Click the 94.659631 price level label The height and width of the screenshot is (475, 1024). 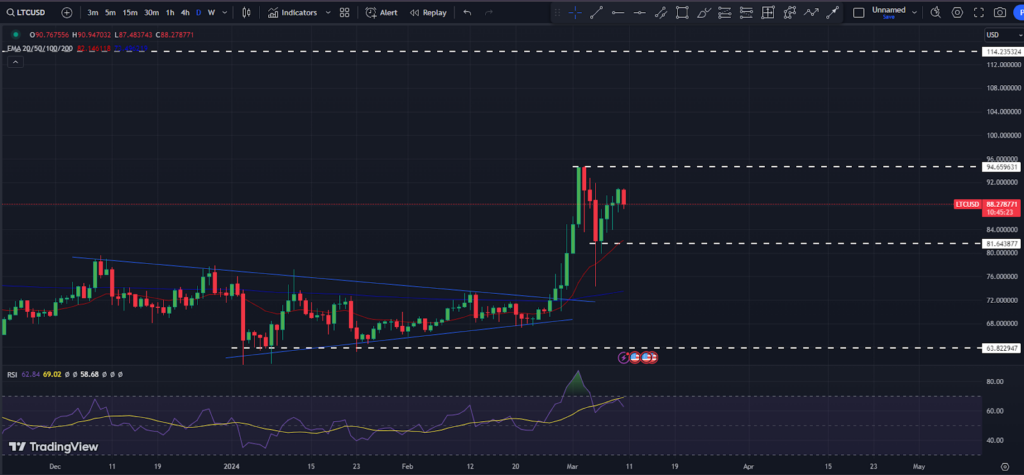point(1002,167)
